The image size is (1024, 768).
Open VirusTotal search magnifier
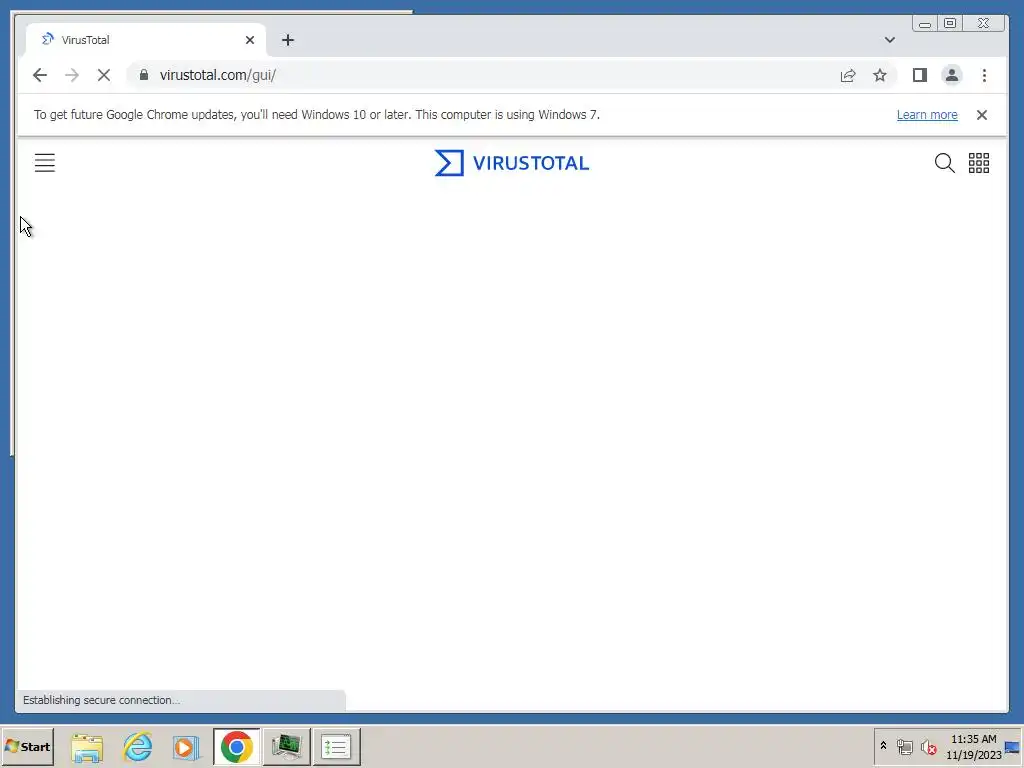[944, 163]
